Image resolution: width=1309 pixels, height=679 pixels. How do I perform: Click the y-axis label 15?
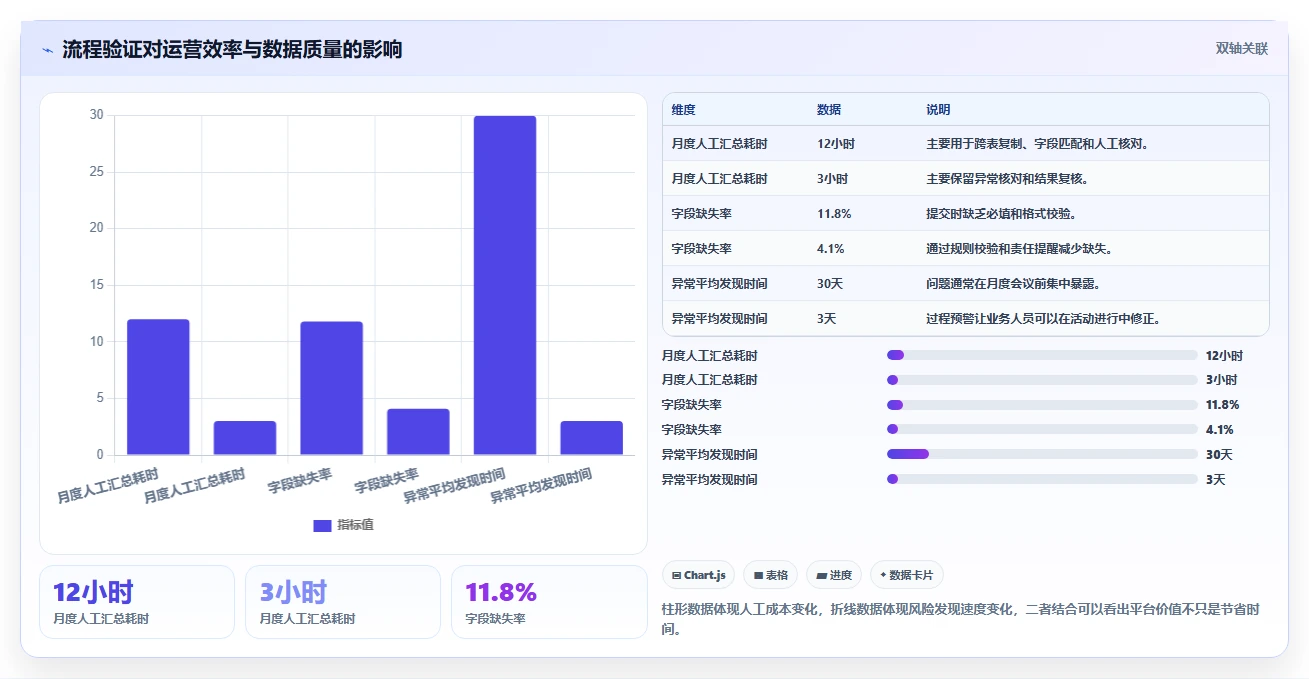(96, 285)
